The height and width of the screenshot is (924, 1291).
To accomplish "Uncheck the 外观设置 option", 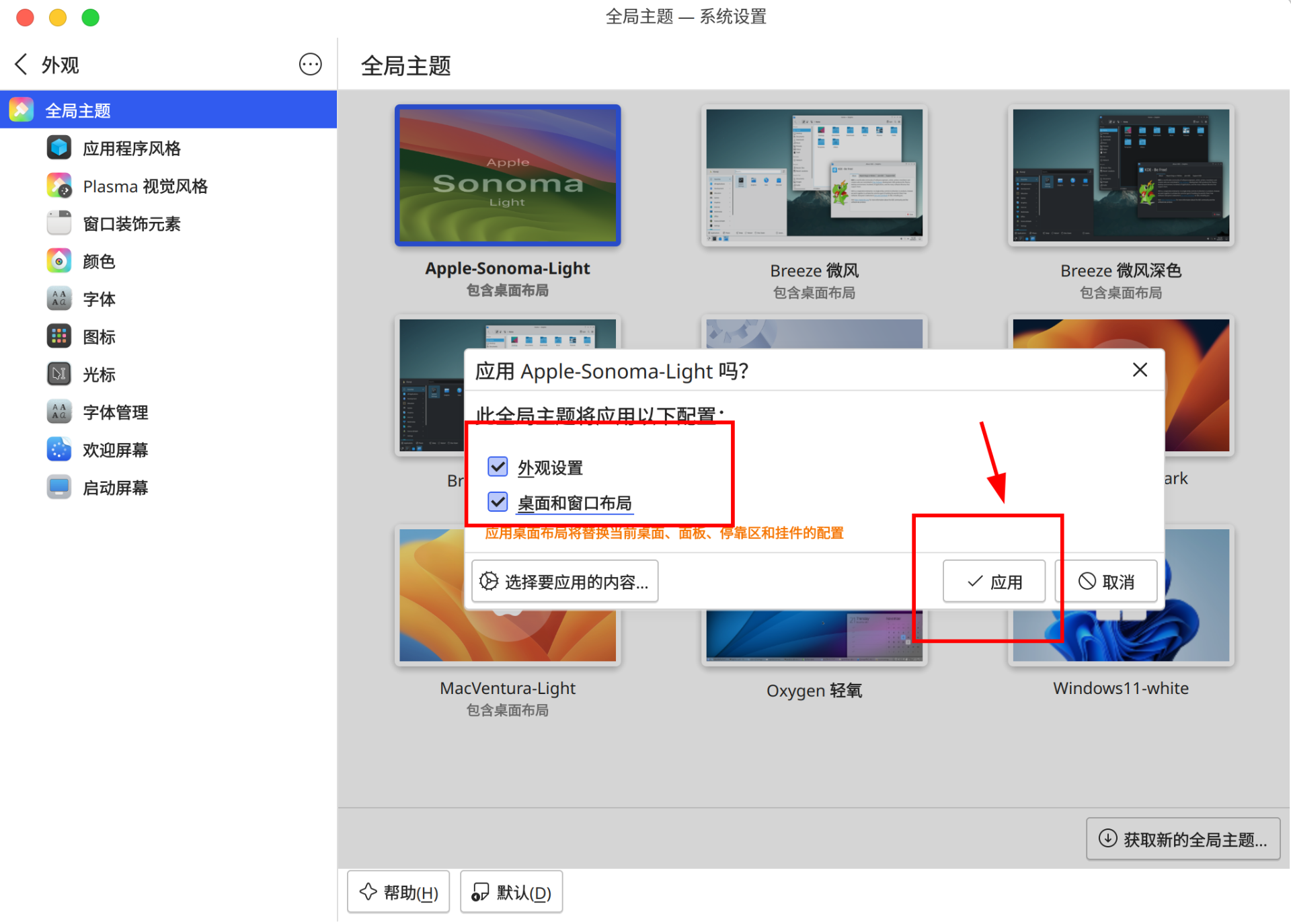I will 497,467.
